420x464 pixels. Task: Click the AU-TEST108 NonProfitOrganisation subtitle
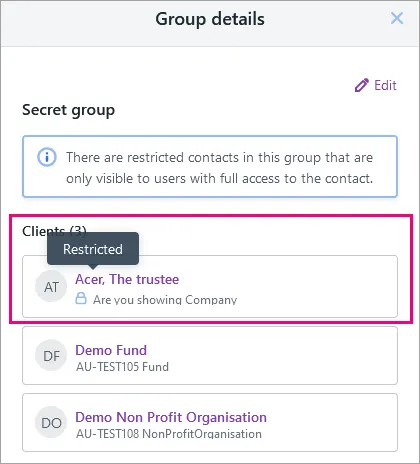(x=169, y=434)
